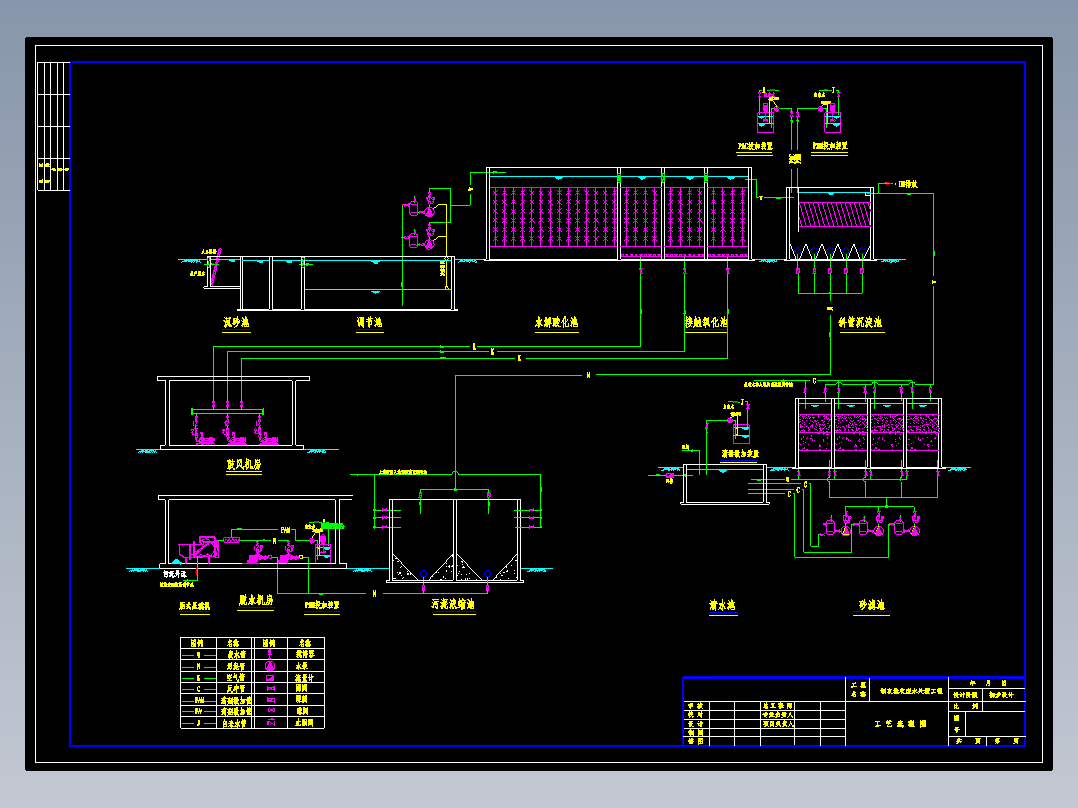Click the 水泵 legend entry text

[302, 666]
